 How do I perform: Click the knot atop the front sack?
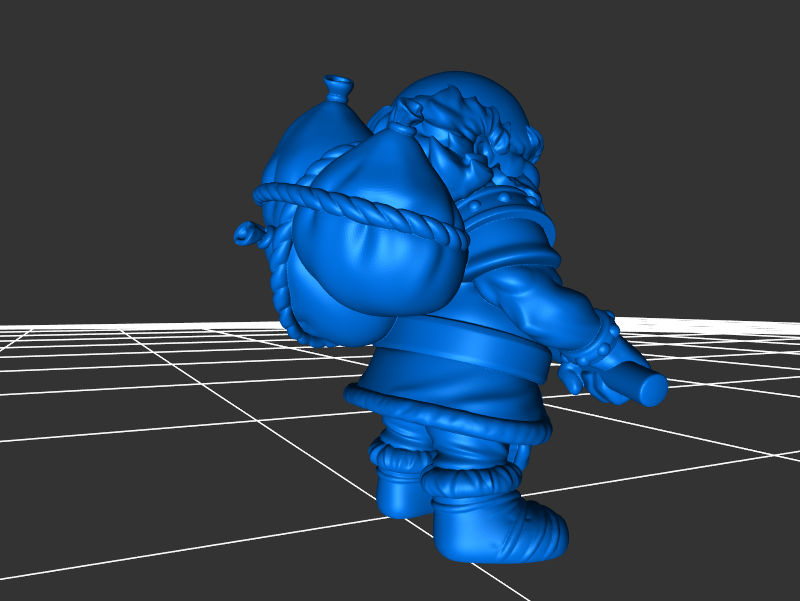[403, 126]
